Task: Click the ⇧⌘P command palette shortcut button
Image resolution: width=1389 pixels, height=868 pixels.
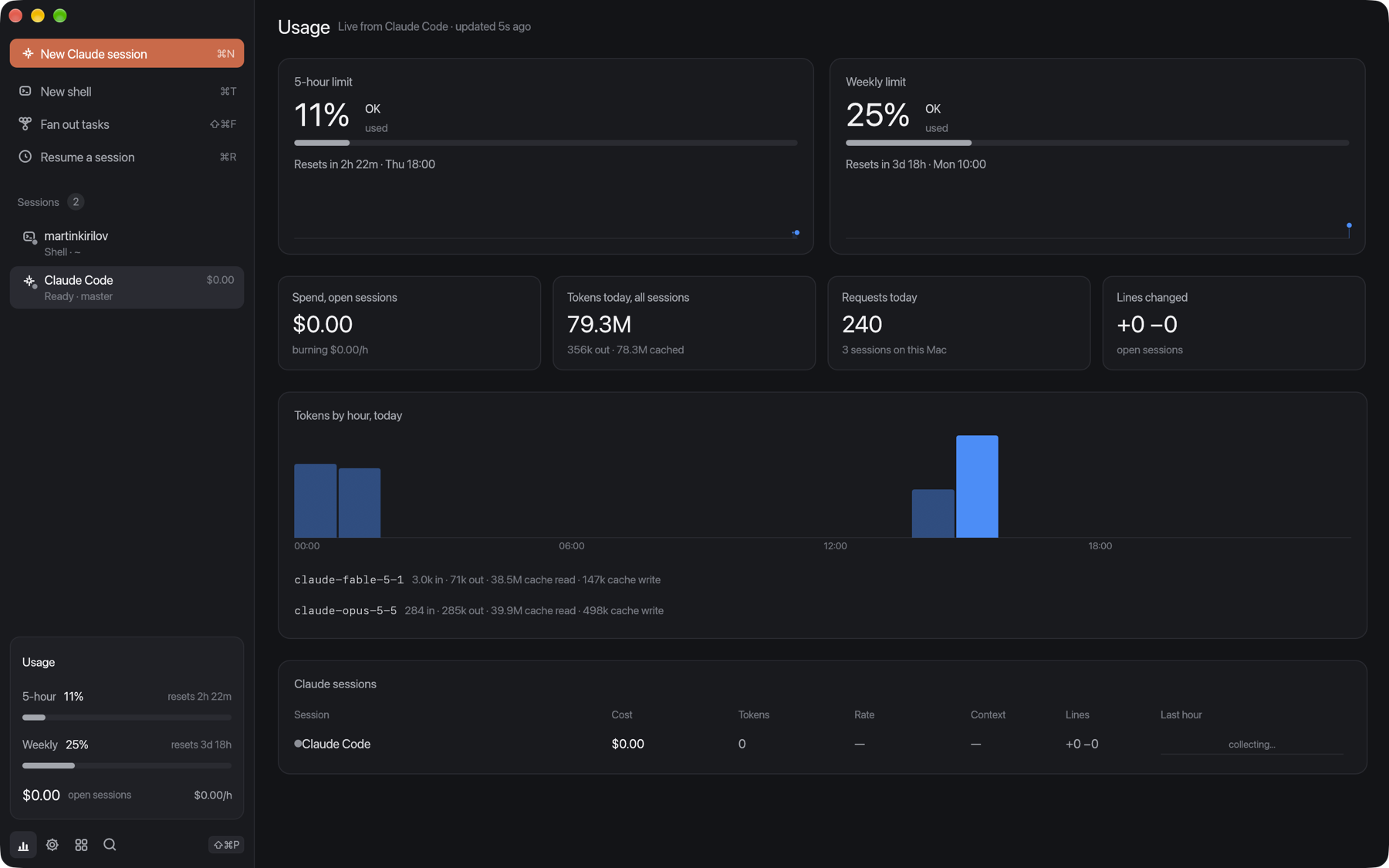Action: click(226, 845)
